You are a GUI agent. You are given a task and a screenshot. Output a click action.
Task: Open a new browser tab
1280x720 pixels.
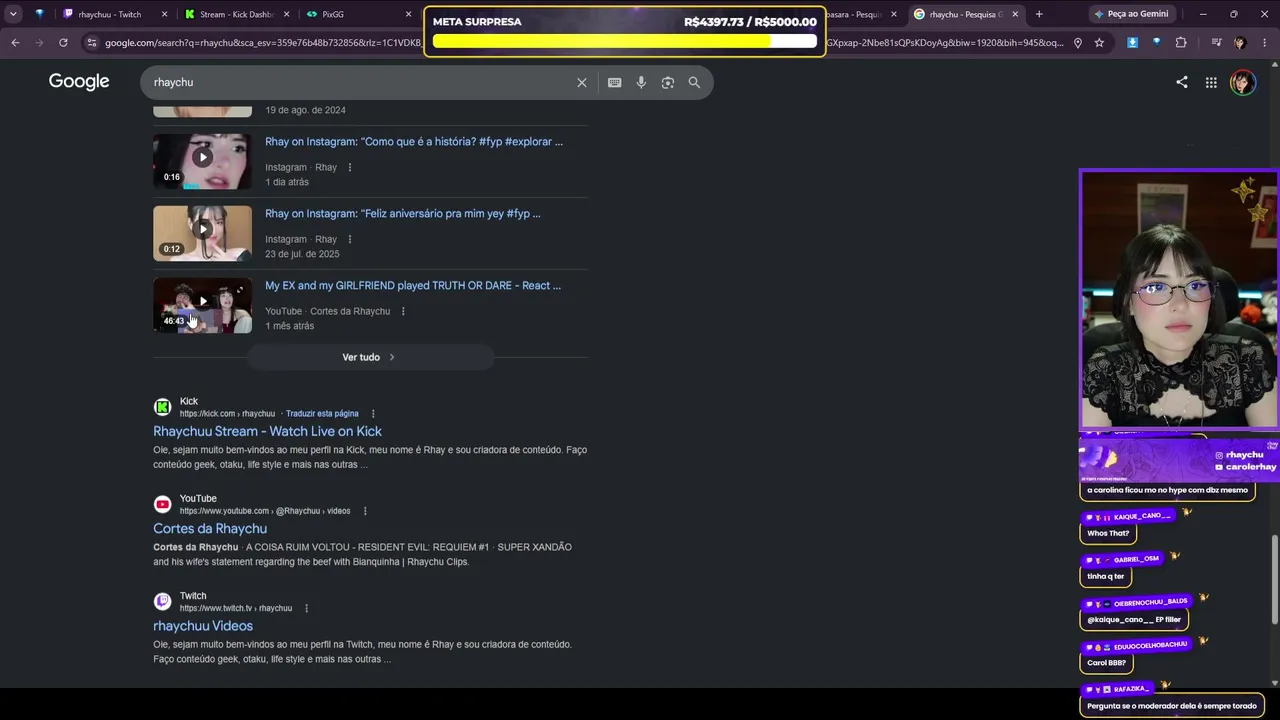(x=1039, y=14)
